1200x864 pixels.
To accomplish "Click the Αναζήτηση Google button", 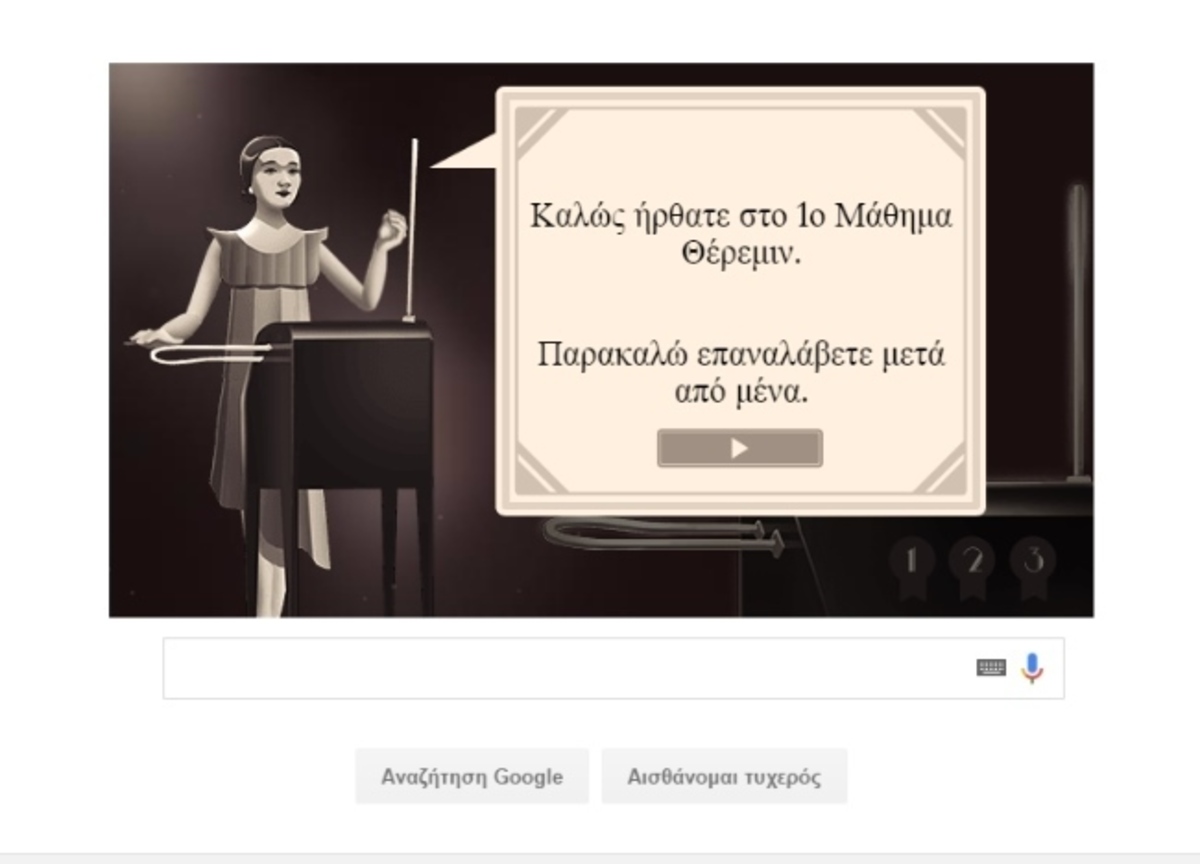I will [472, 777].
